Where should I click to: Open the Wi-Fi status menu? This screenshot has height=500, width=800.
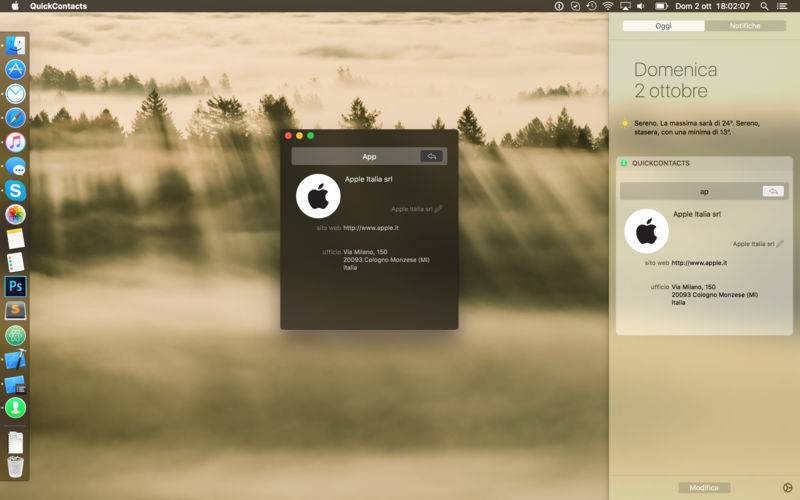(608, 6)
